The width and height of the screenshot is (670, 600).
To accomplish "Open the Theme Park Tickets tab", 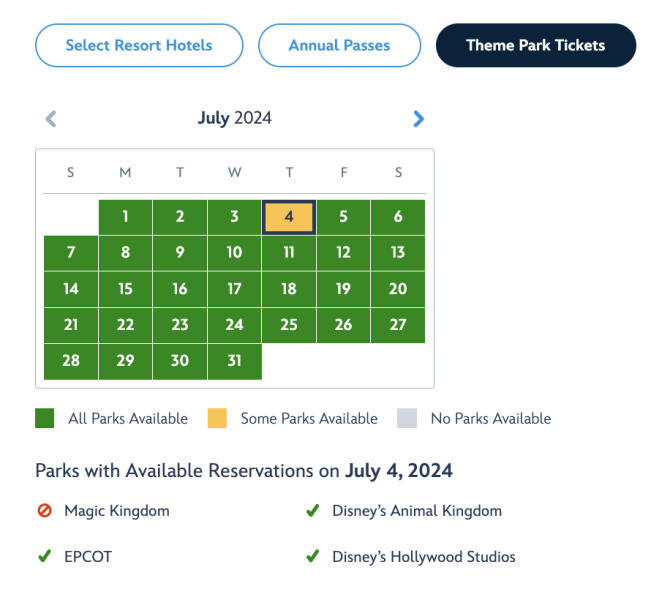I will click(535, 45).
